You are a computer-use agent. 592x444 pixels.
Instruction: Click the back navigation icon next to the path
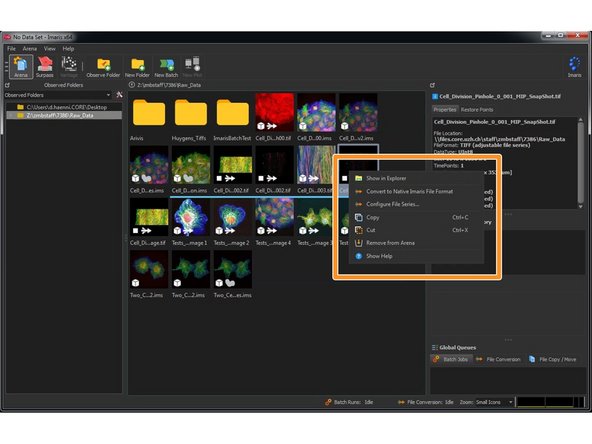click(x=132, y=85)
